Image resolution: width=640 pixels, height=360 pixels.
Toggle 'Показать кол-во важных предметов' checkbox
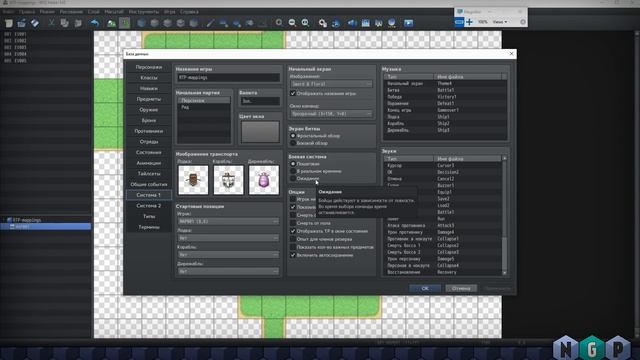293,247
